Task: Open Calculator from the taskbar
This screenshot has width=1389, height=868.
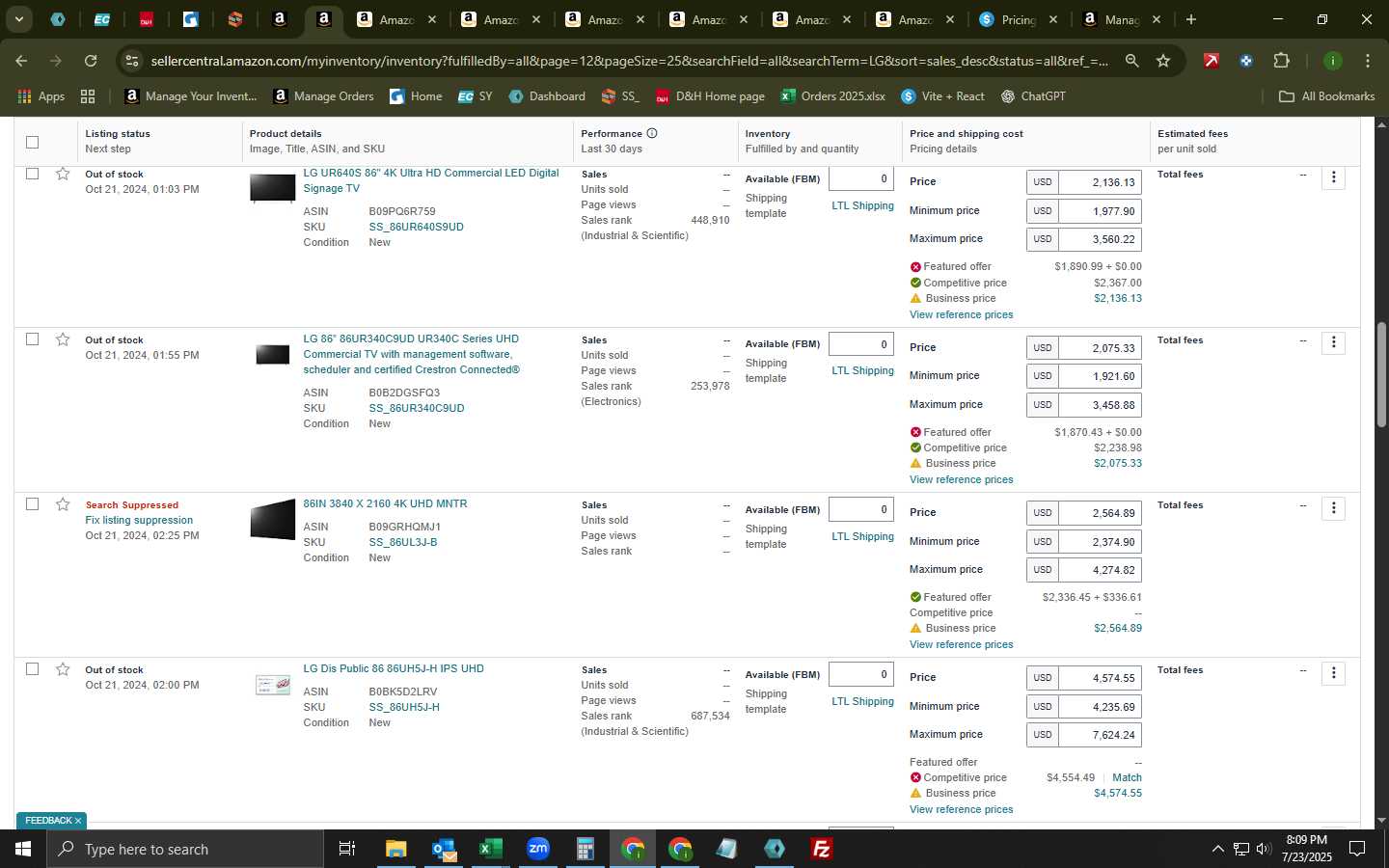Action: [x=585, y=849]
